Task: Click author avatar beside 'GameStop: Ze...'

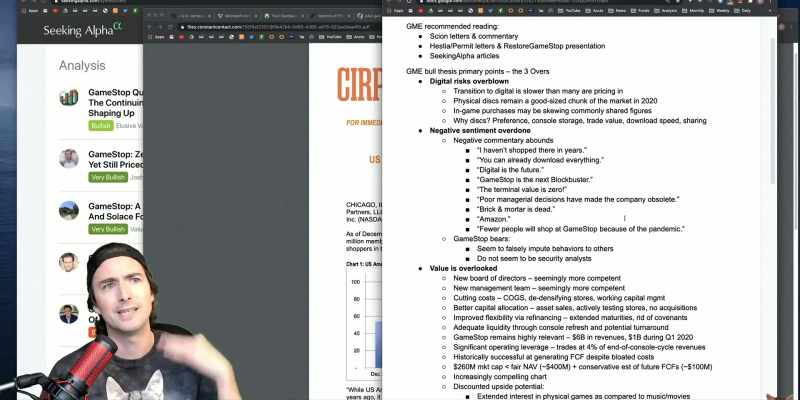Action: 68,158
